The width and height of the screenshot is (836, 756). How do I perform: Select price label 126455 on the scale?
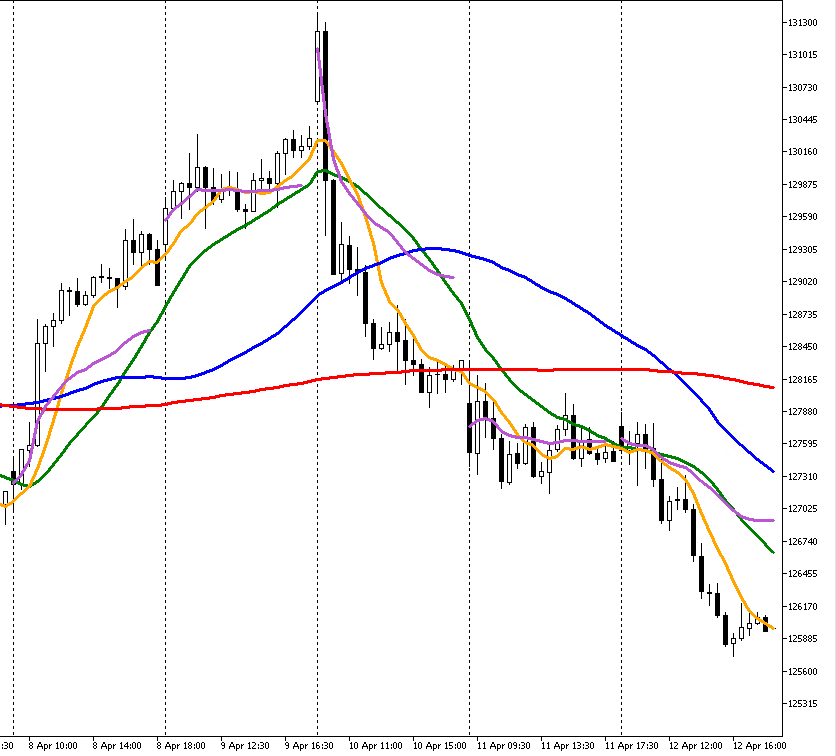802,574
